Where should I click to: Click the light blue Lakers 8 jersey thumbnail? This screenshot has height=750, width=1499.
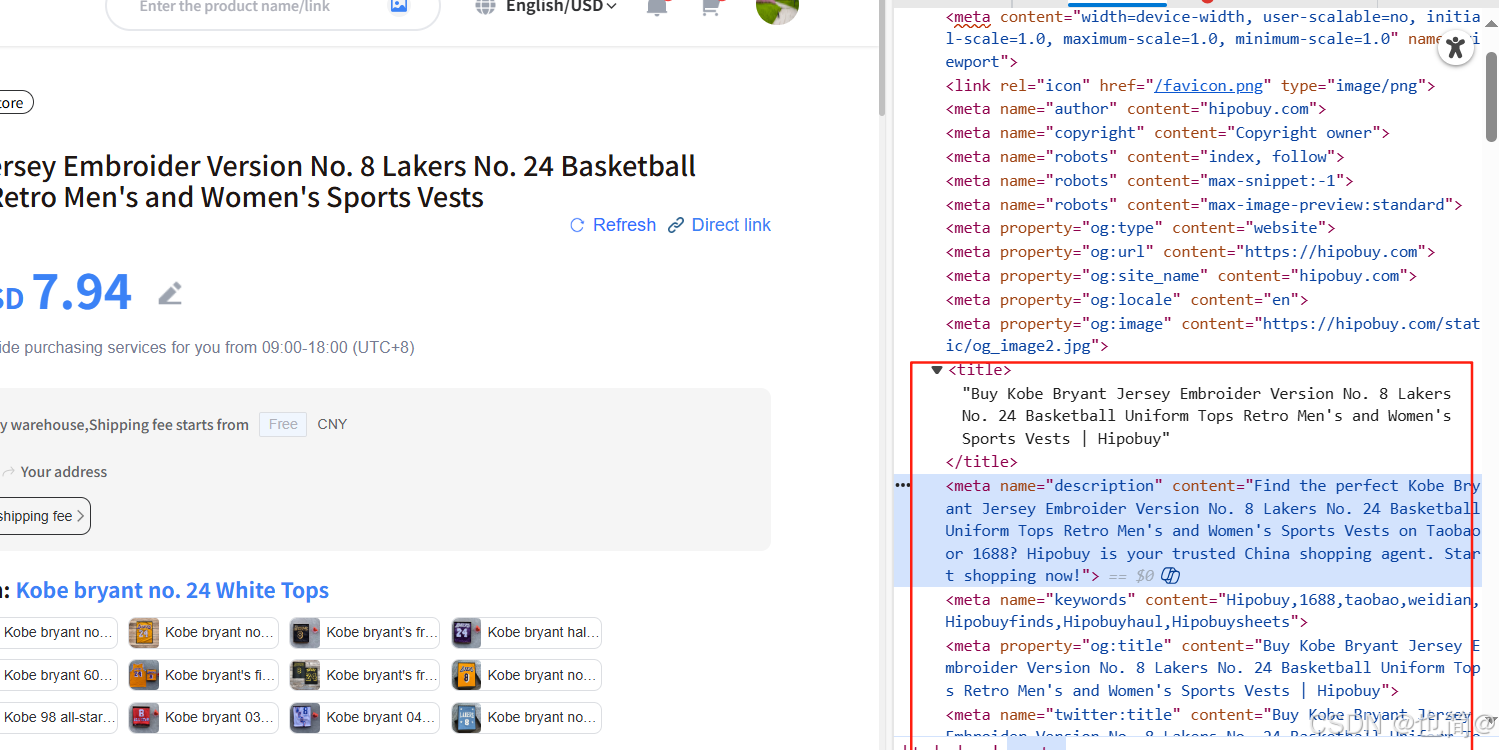pos(466,717)
